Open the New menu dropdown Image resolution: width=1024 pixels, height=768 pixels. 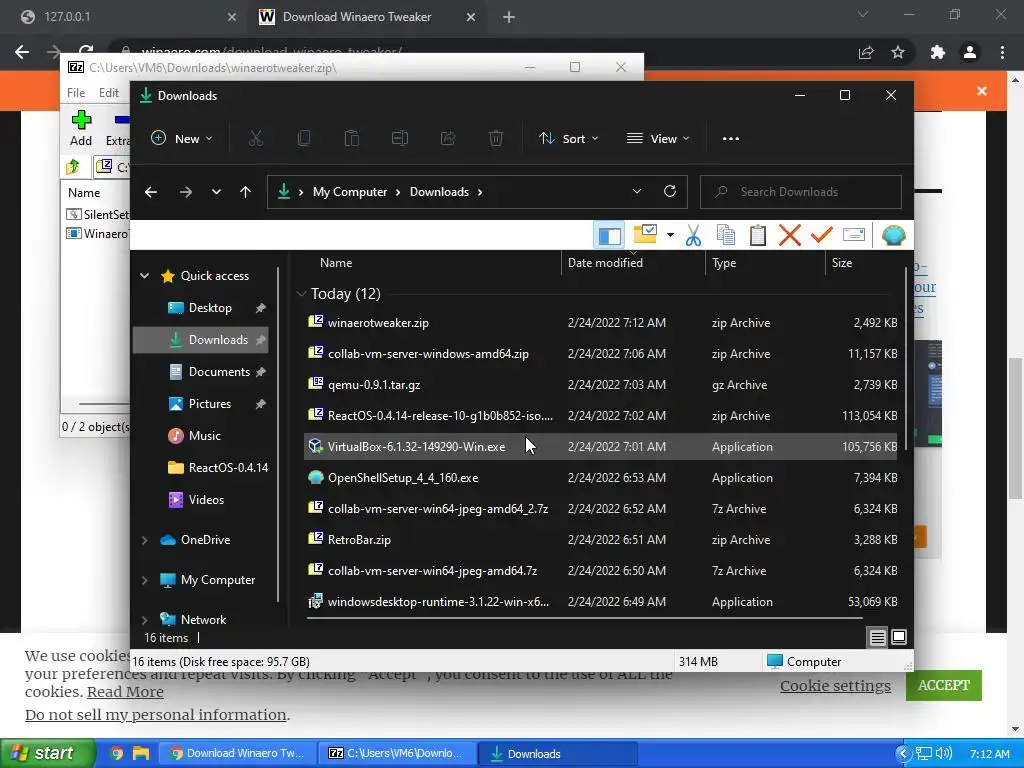182,138
